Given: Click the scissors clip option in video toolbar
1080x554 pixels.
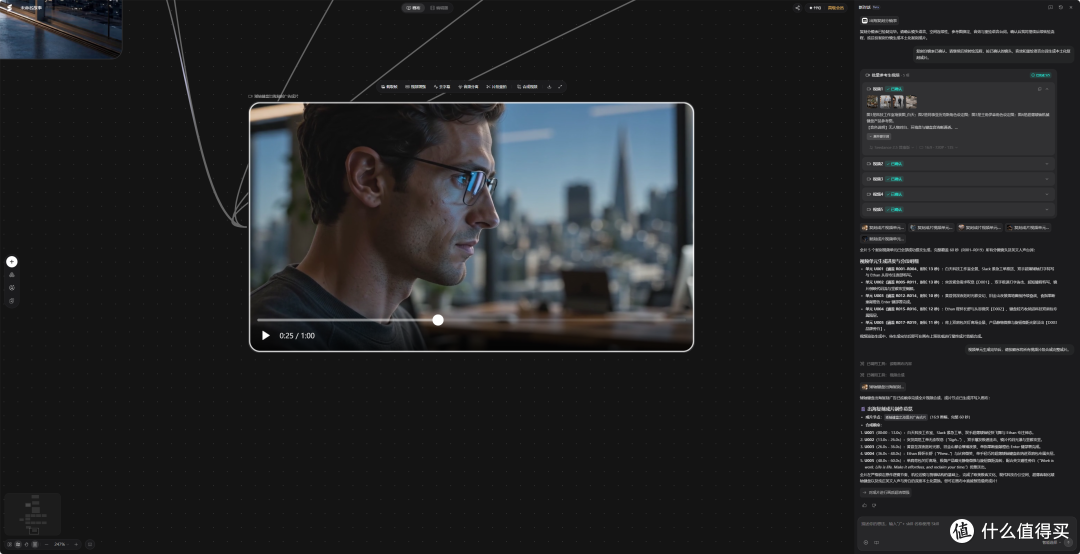Looking at the screenshot, I should pyautogui.click(x=497, y=87).
